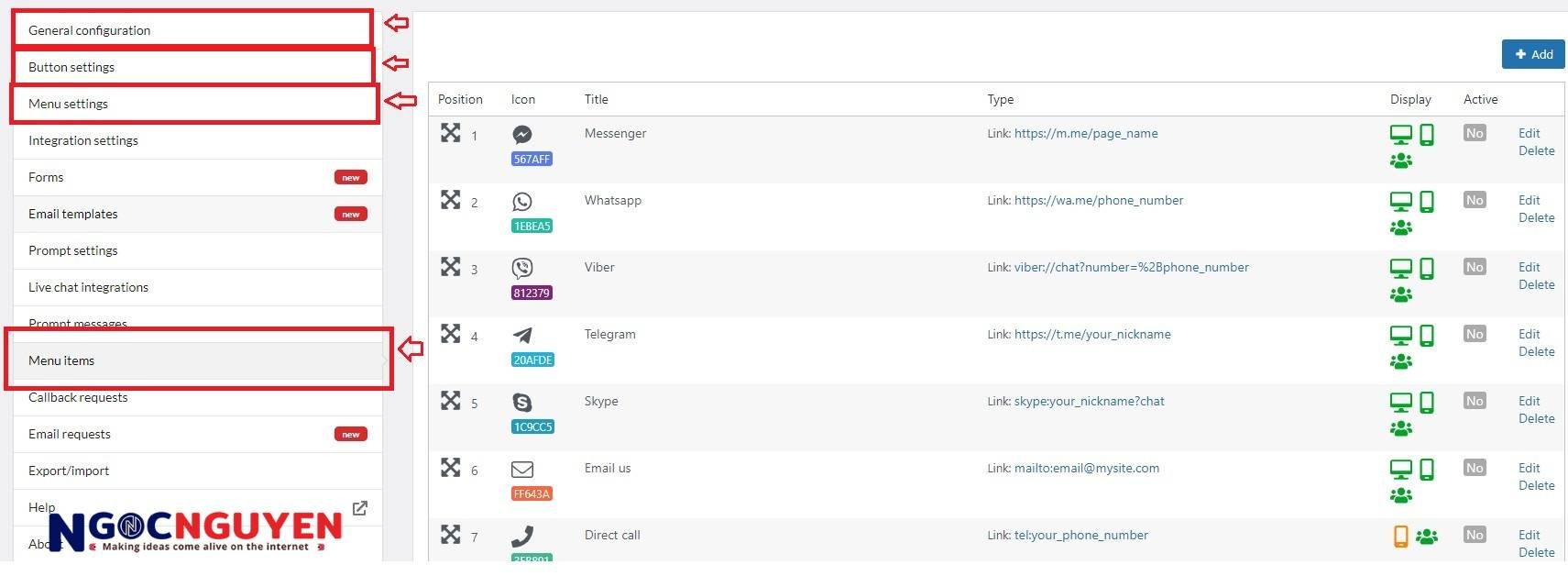Image resolution: width=1568 pixels, height=576 pixels.
Task: Open the Telegram link https://t.me/your_nickname
Action: [1092, 335]
